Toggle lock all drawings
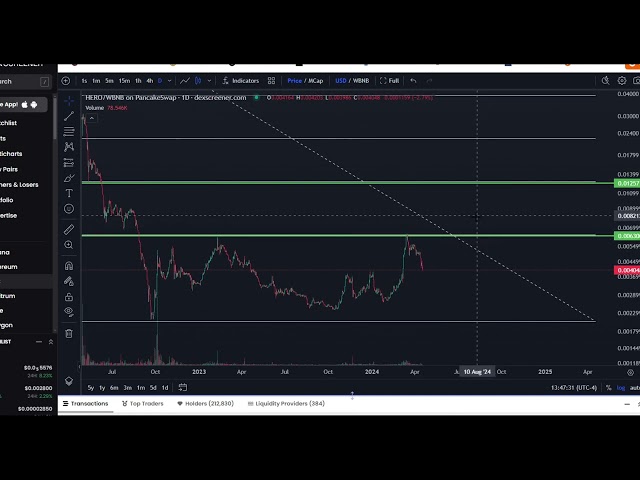The height and width of the screenshot is (480, 640). click(x=69, y=296)
